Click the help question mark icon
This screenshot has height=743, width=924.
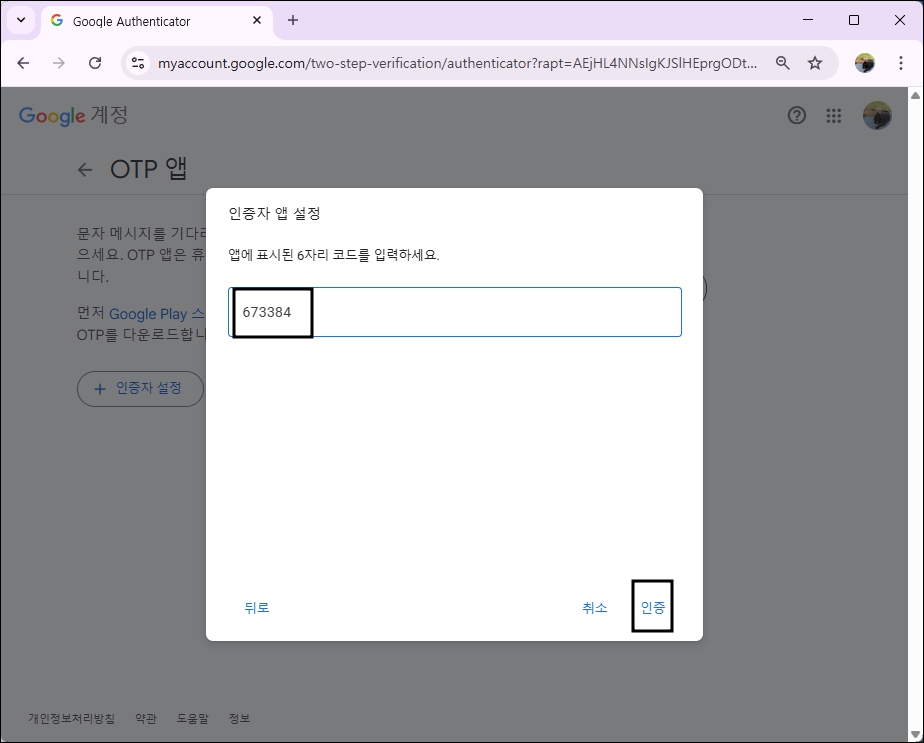pyautogui.click(x=796, y=116)
